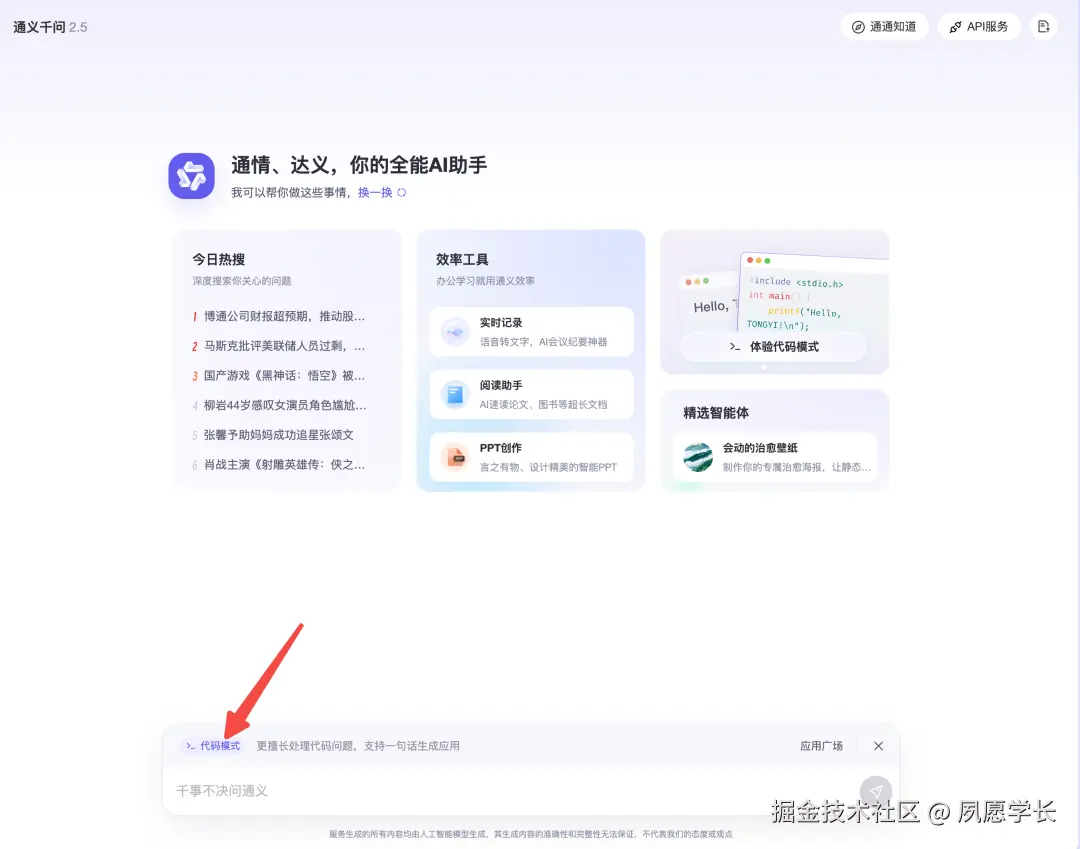Refresh suggestions with the 换一换 icon
This screenshot has height=849, width=1080.
coord(400,192)
